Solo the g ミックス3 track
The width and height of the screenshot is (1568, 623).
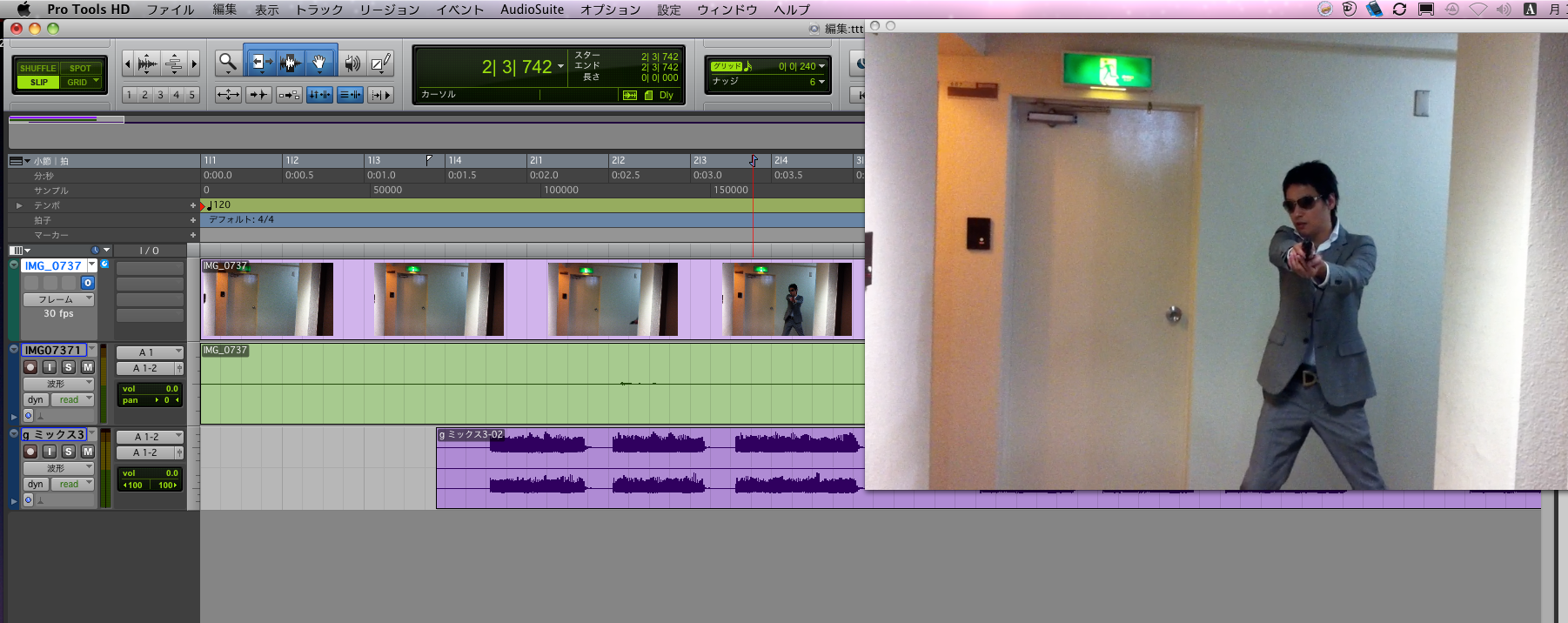tap(69, 452)
